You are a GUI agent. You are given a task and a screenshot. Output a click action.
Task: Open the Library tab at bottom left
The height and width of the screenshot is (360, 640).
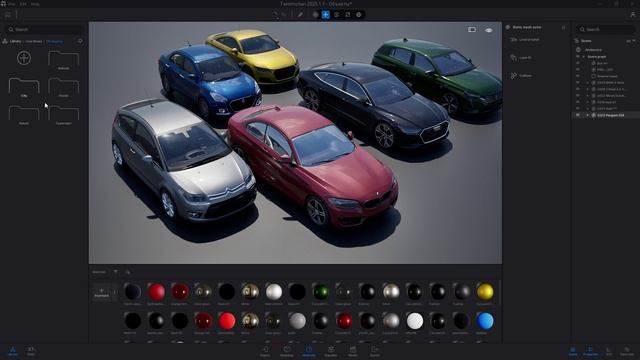pos(13,351)
